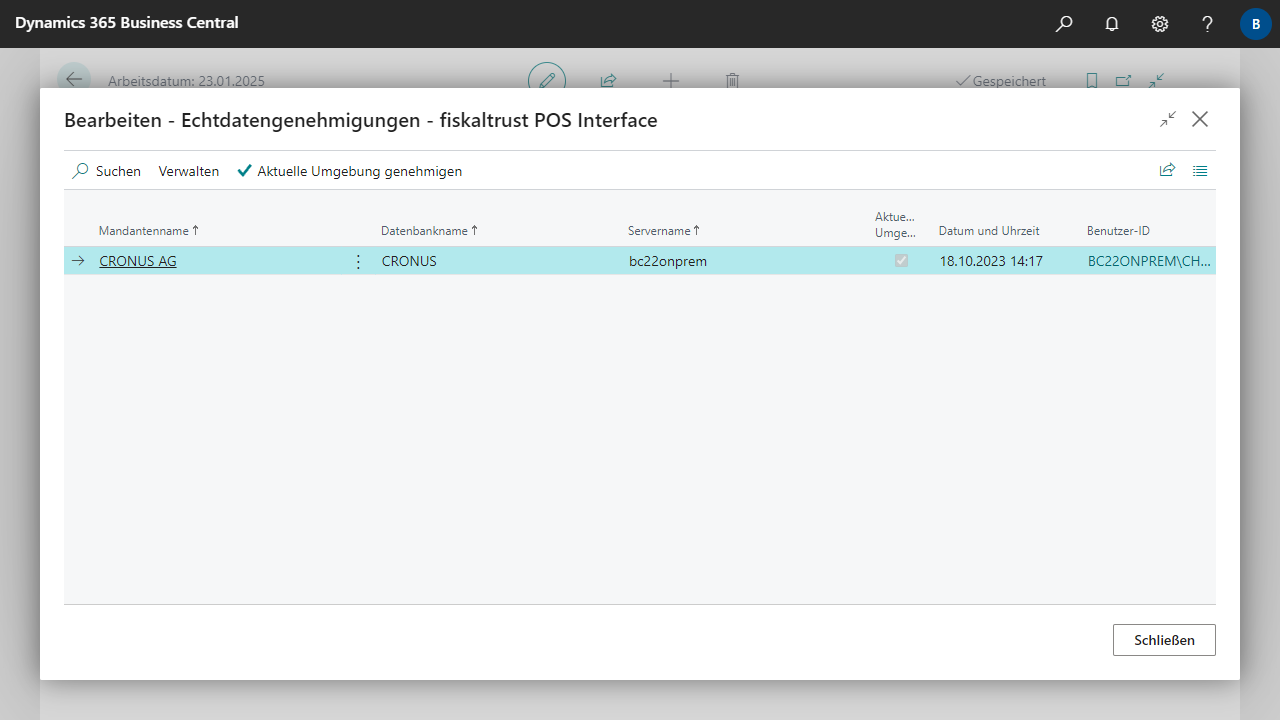
Task: Click the Datum und Uhrzeit column header
Action: [x=989, y=231]
